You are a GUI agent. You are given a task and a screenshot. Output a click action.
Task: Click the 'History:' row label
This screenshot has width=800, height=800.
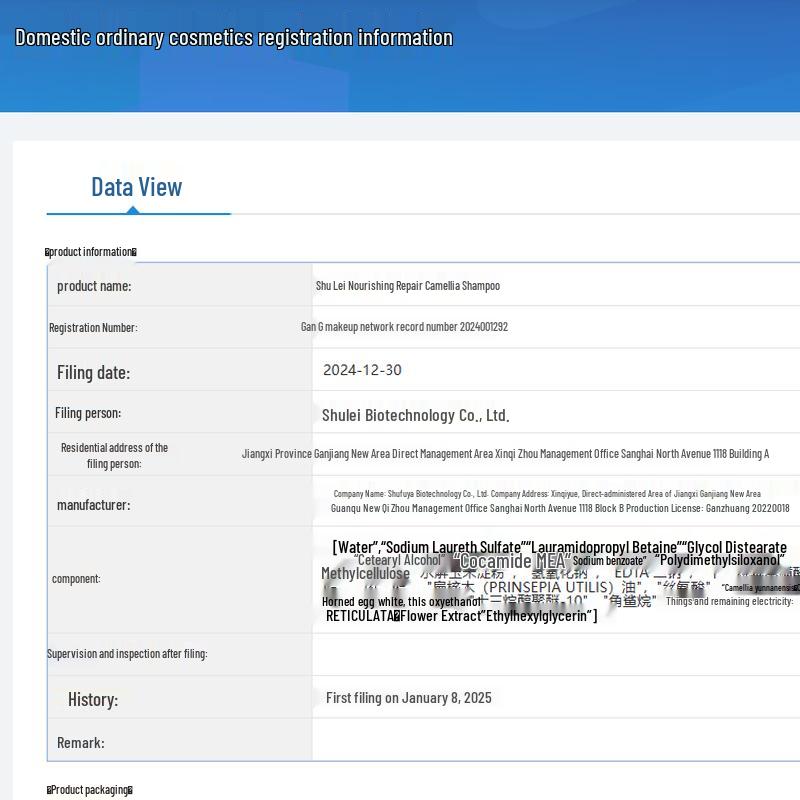click(x=93, y=699)
